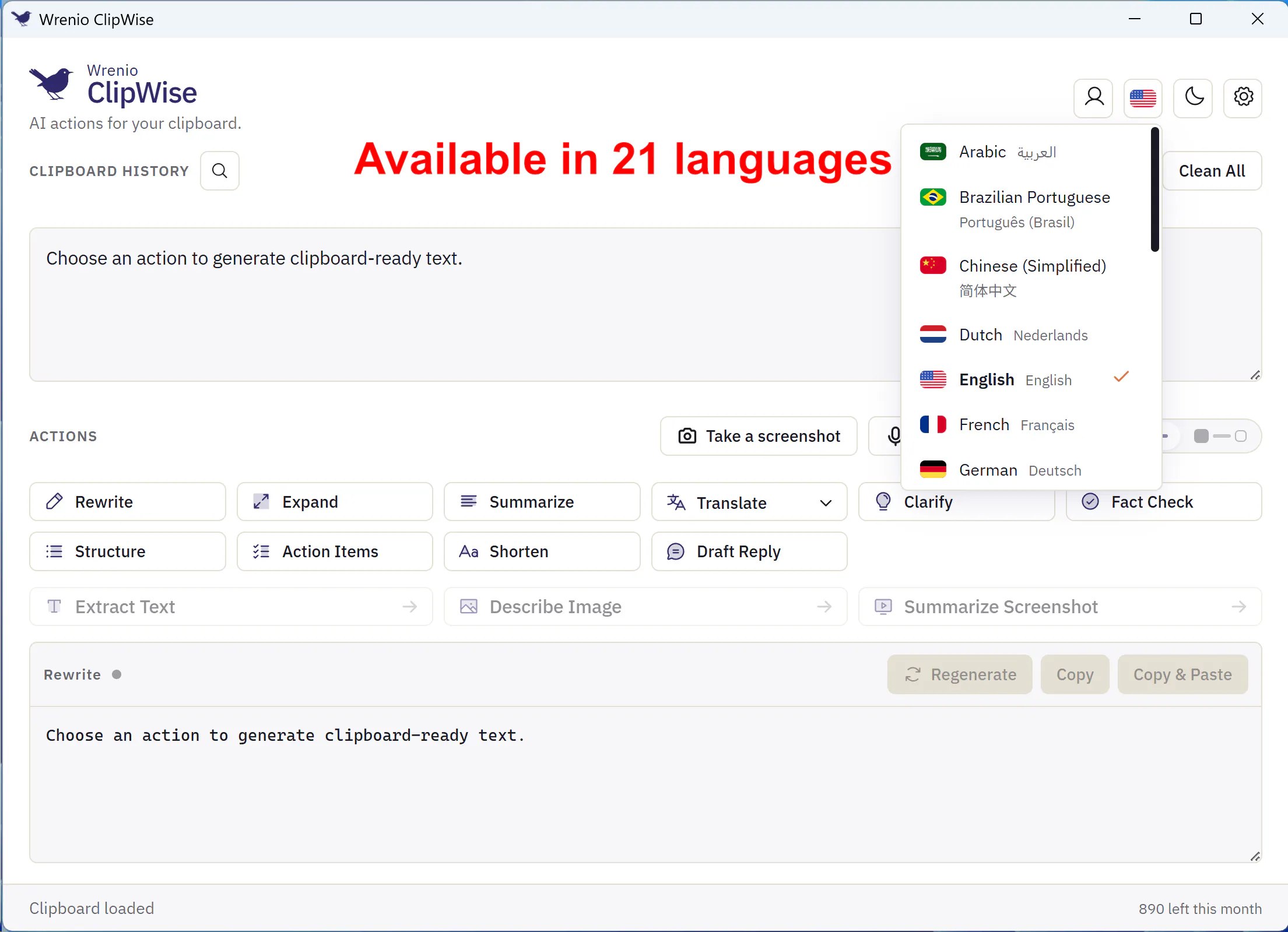
Task: Click the Clean All button
Action: pyautogui.click(x=1212, y=171)
